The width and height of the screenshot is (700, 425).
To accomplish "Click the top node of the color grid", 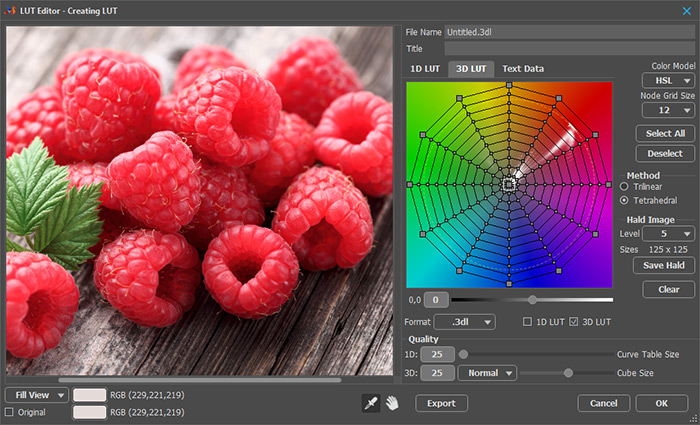I will [509, 85].
